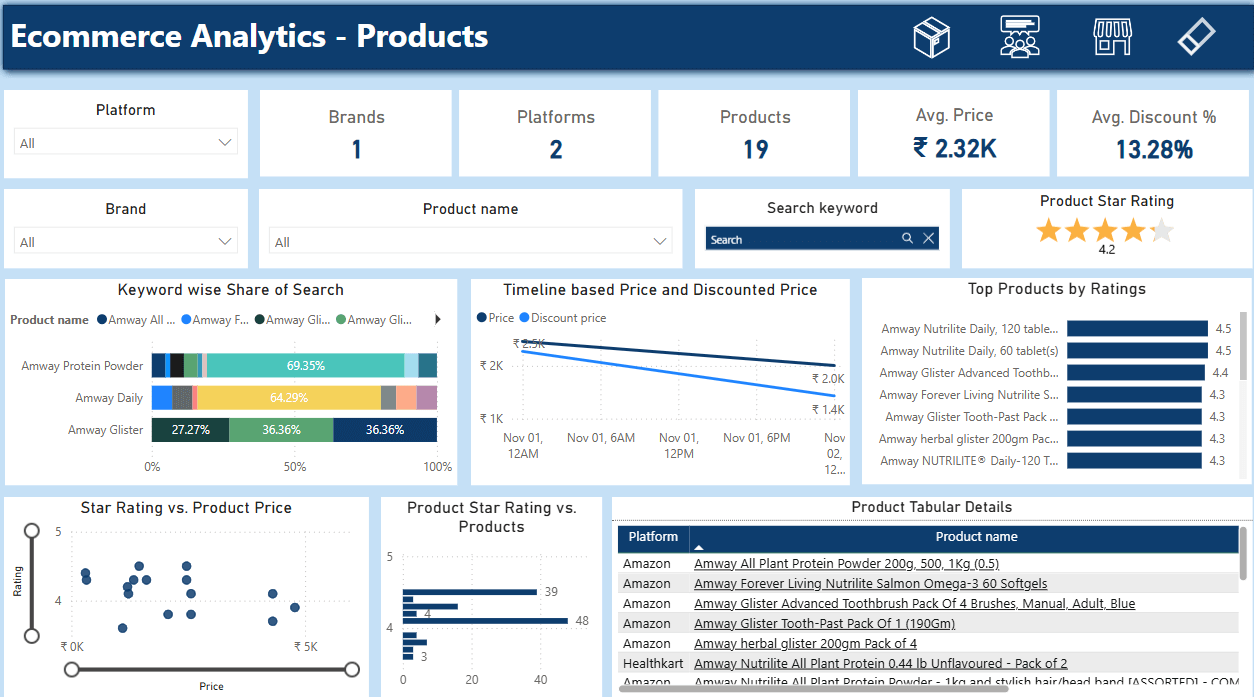Click the magnifying glass in Search keyword box
1254x697 pixels.
[907, 238]
